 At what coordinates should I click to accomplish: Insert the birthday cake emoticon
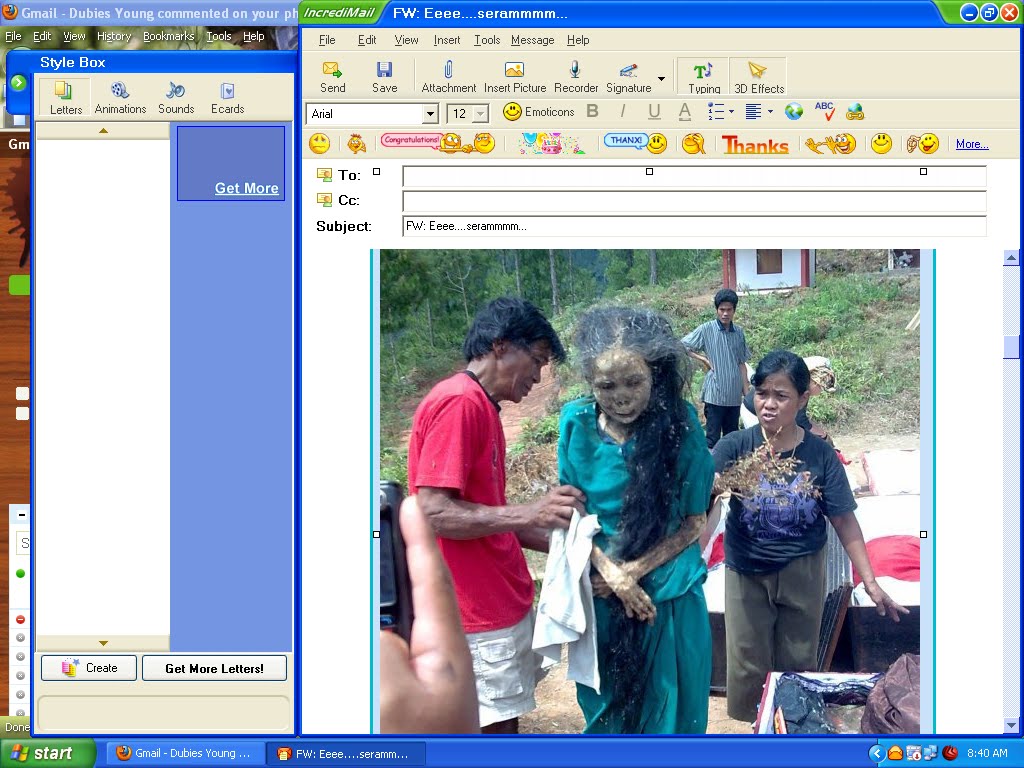point(551,143)
